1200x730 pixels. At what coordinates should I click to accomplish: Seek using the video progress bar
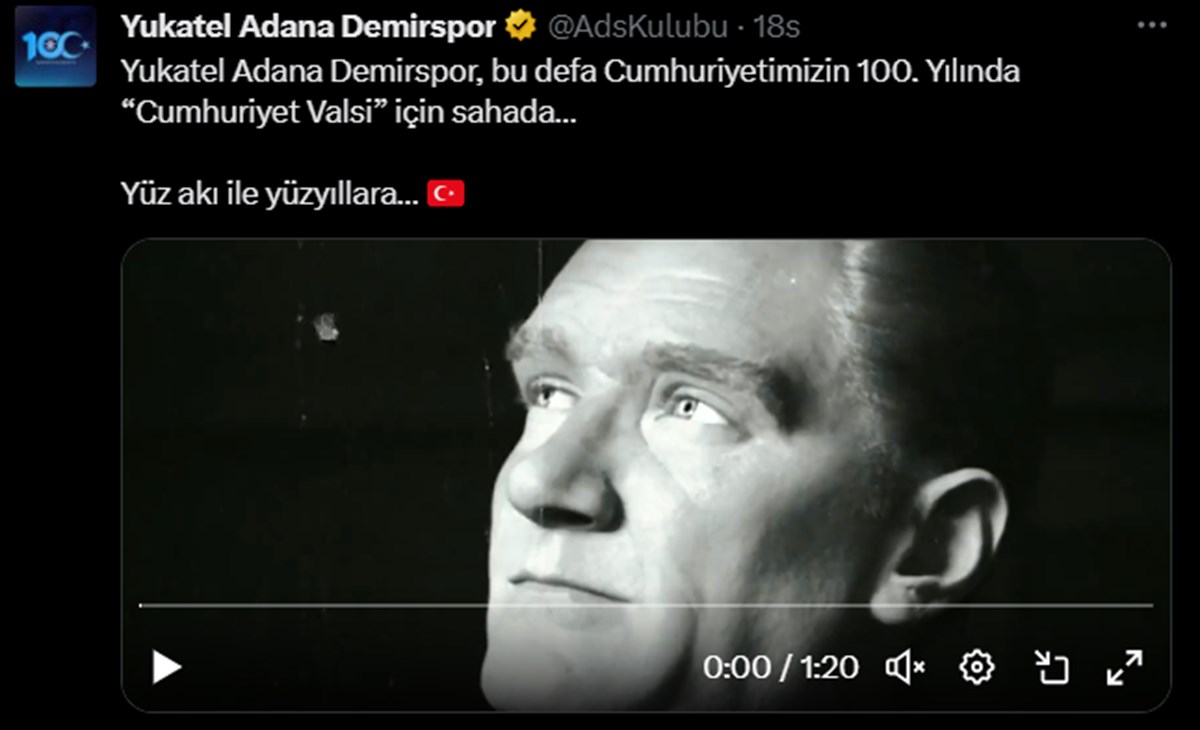646,605
